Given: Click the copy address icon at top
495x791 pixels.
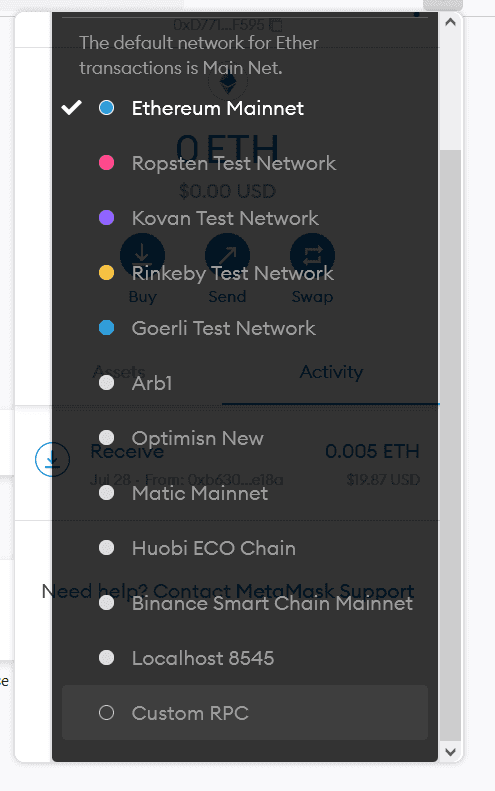Looking at the screenshot, I should pyautogui.click(x=276, y=24).
